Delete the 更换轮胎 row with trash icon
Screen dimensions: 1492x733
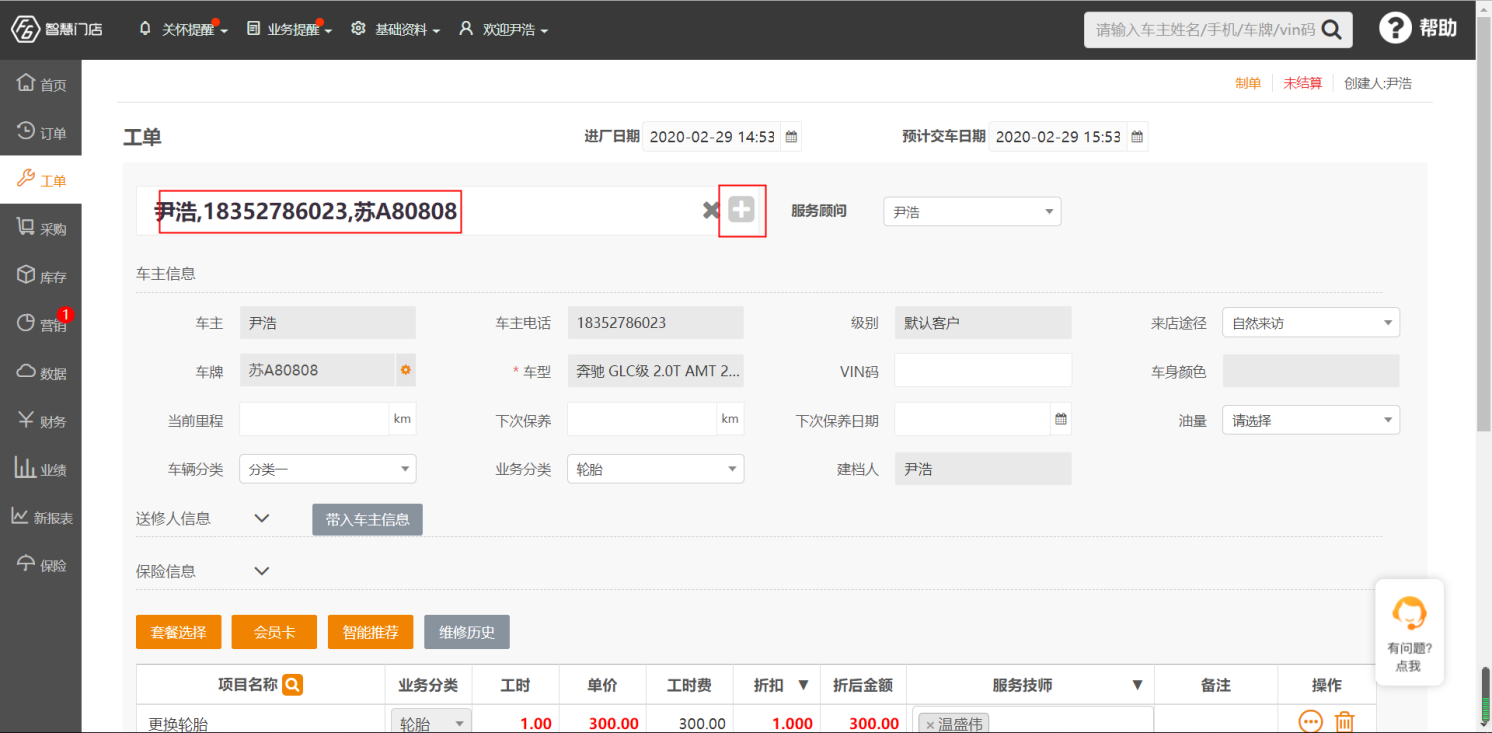(x=1345, y=721)
